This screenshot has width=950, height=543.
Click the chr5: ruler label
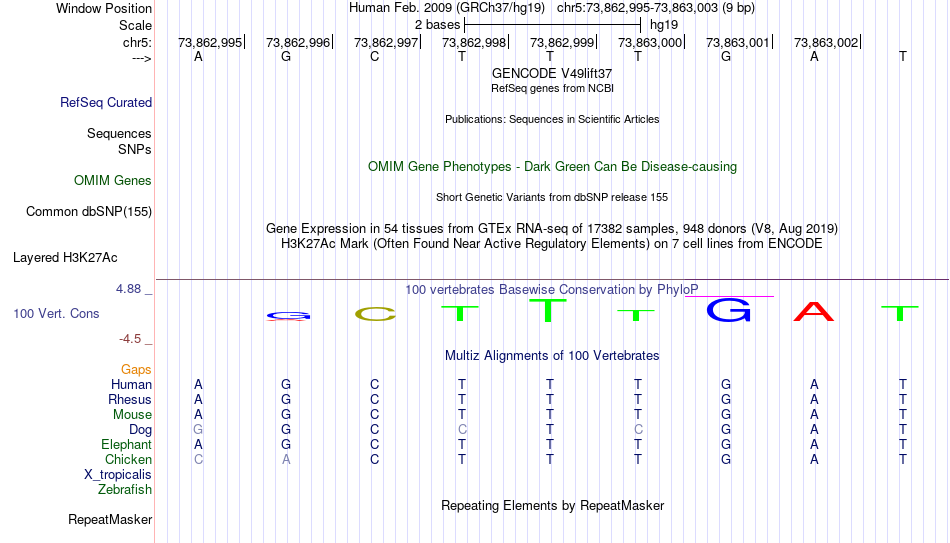point(137,42)
